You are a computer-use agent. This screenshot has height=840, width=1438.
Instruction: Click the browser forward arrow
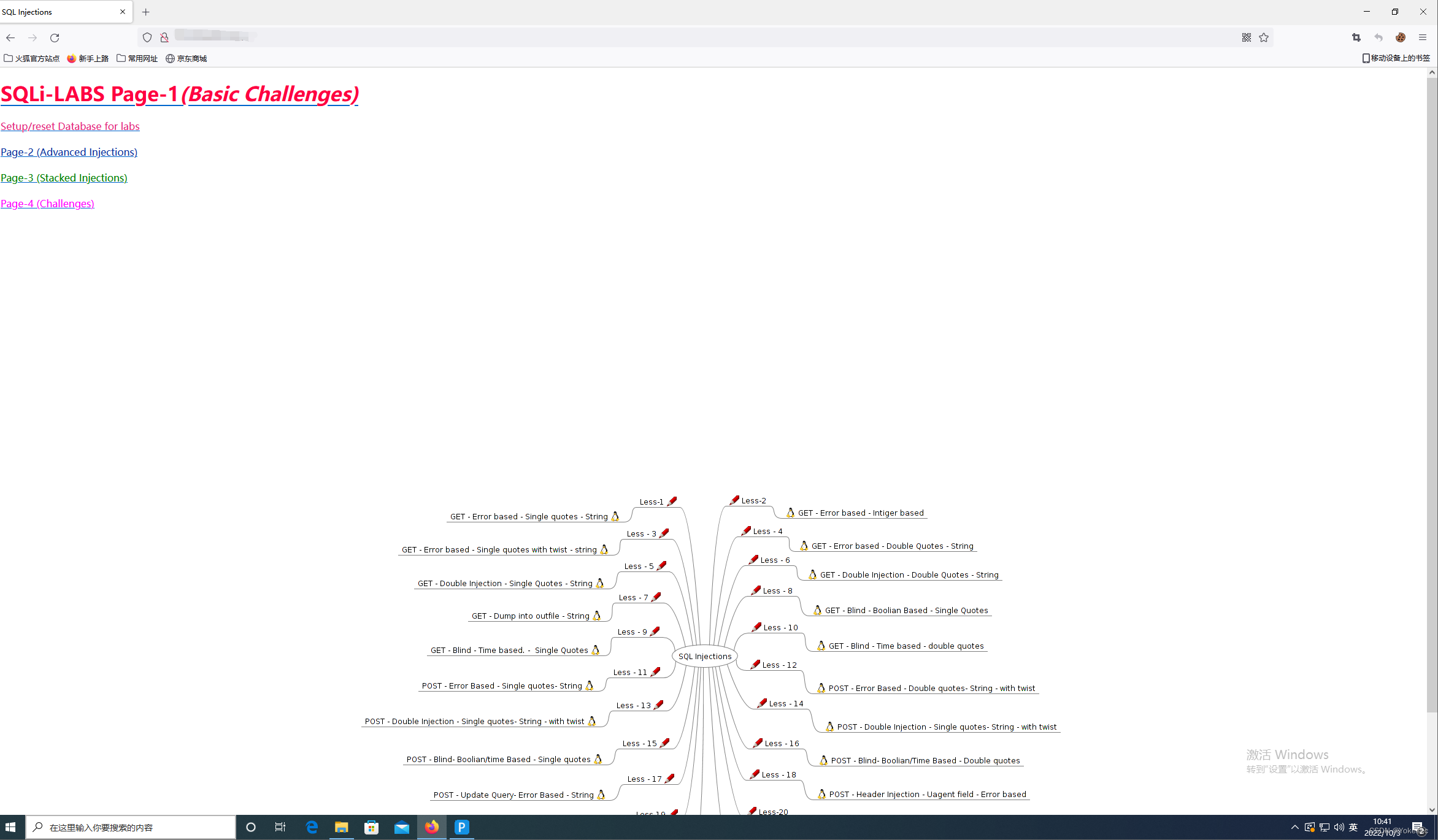click(33, 37)
